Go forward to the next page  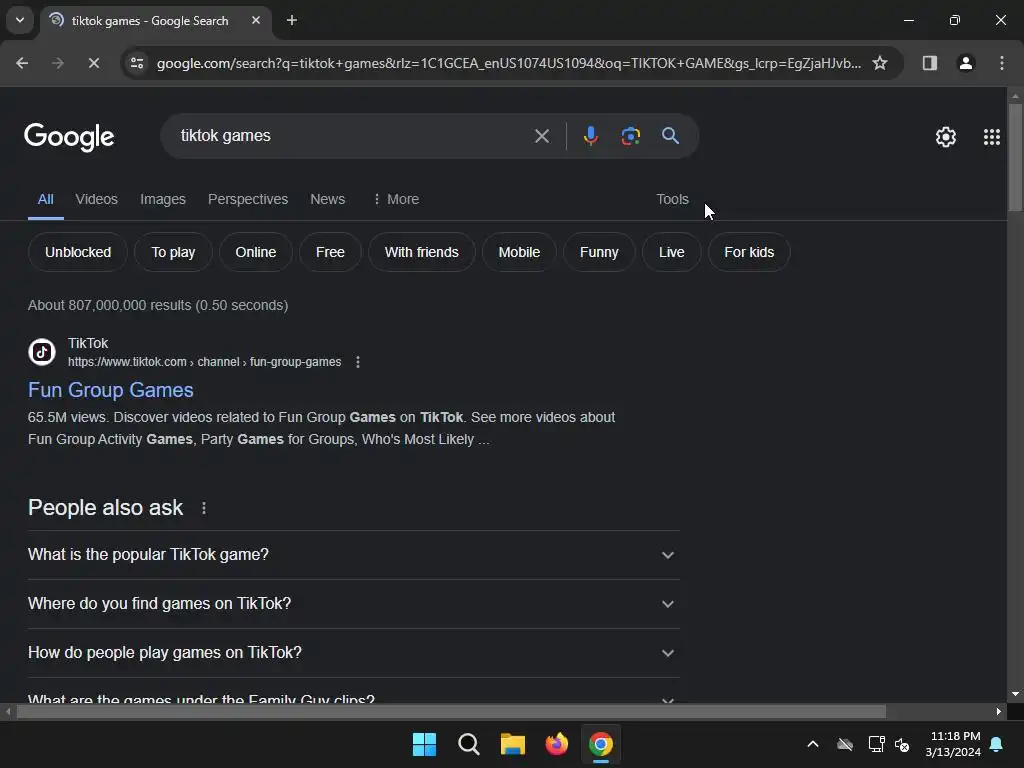(x=57, y=63)
